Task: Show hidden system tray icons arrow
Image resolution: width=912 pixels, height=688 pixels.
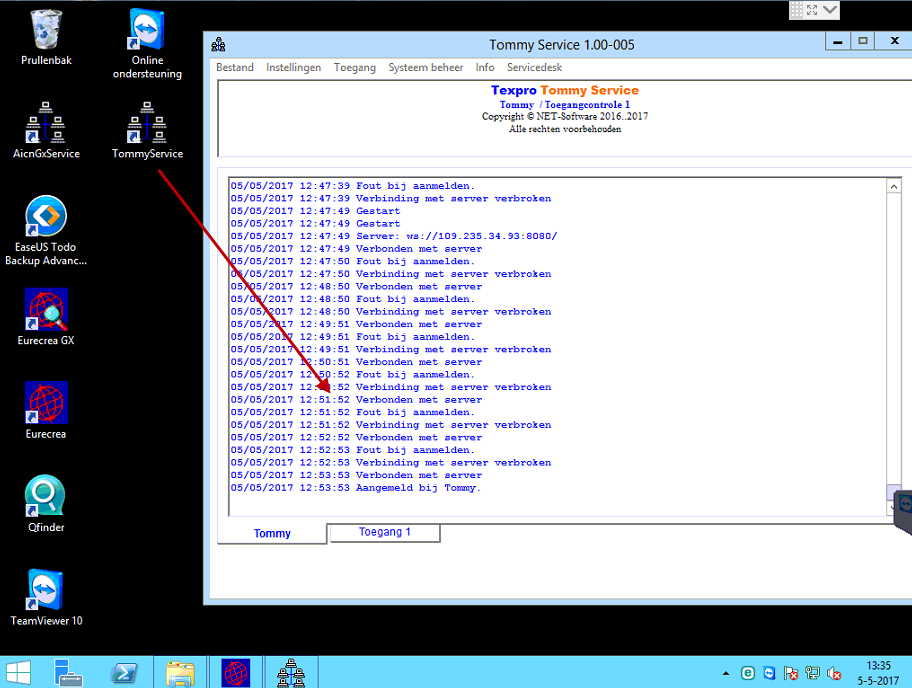Action: 726,673
